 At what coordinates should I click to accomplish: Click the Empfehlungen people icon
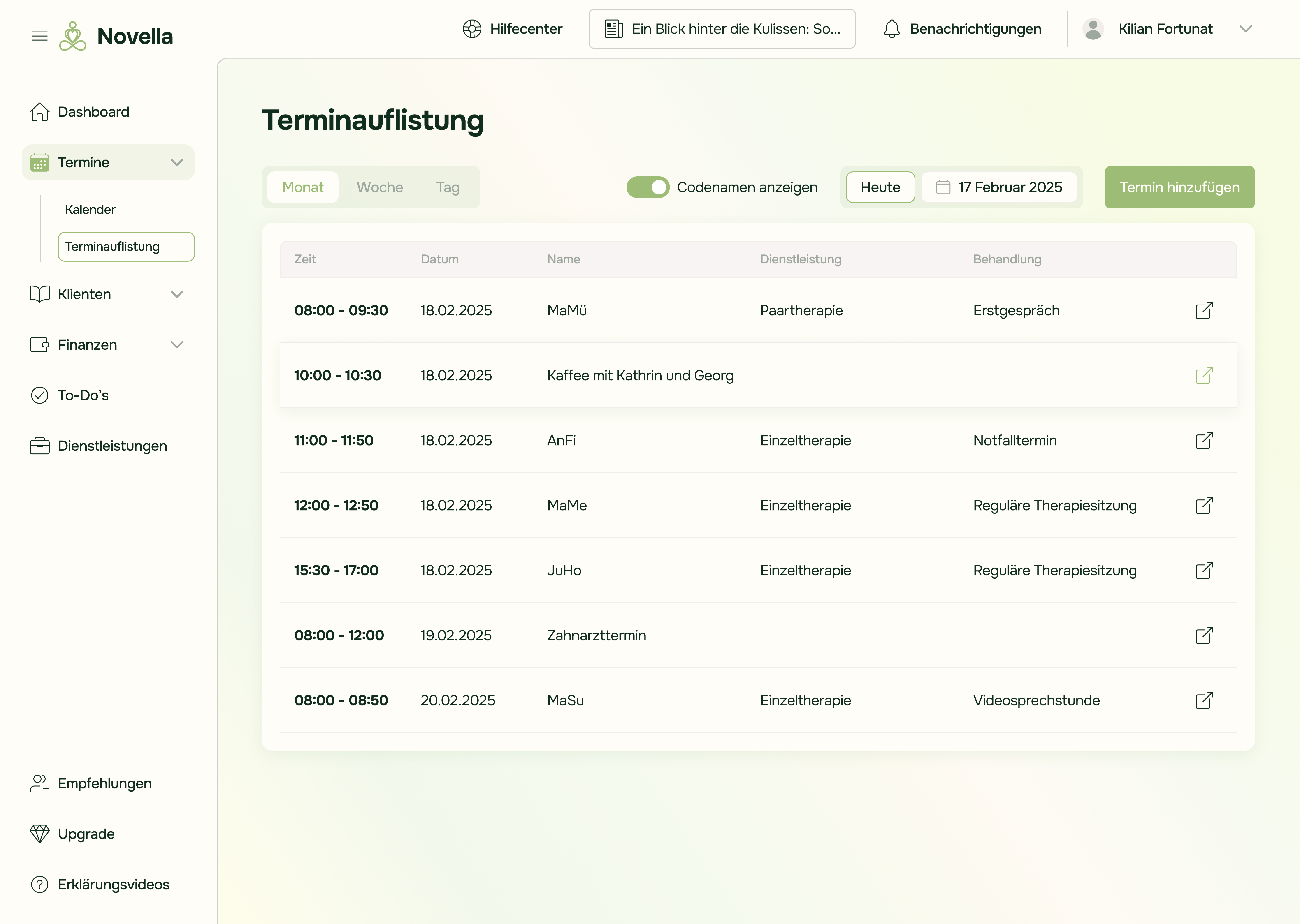point(39,783)
